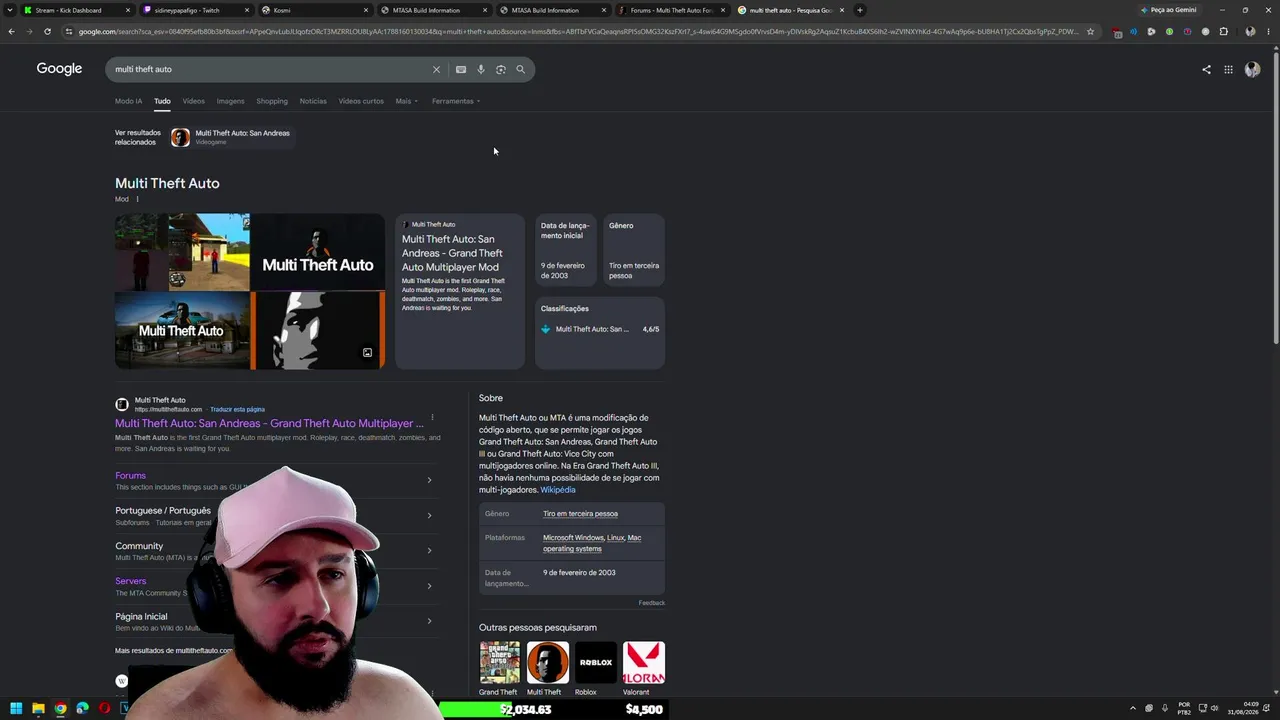The width and height of the screenshot is (1280, 720).
Task: Switch to the Kosmi browser tab
Action: pyautogui.click(x=315, y=10)
